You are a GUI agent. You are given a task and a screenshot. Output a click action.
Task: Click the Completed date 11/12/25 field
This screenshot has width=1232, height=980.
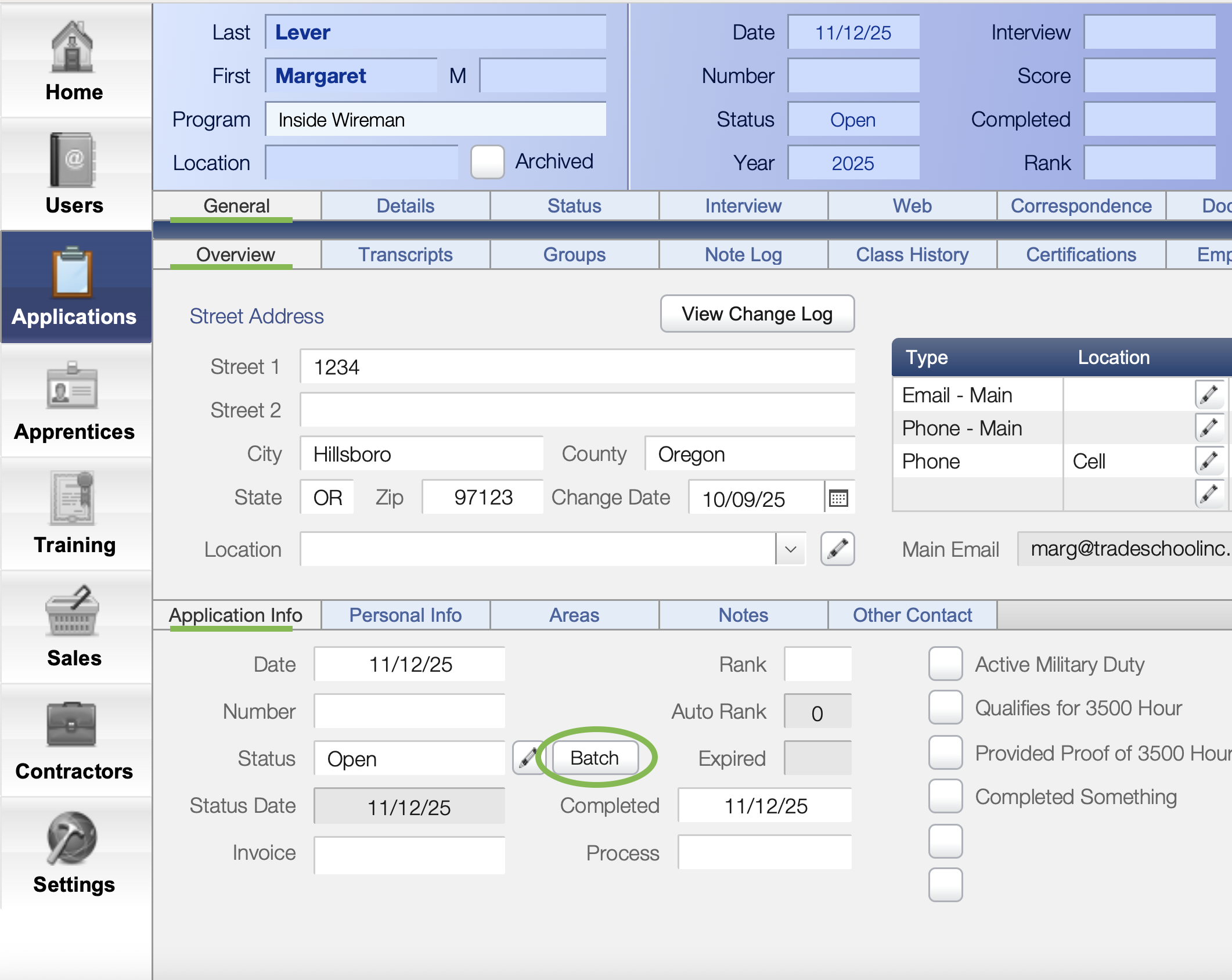click(765, 806)
